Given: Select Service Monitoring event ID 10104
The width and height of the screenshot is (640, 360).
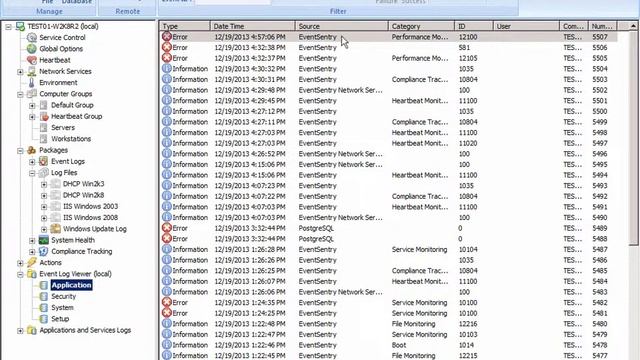Looking at the screenshot, I should (x=388, y=249).
